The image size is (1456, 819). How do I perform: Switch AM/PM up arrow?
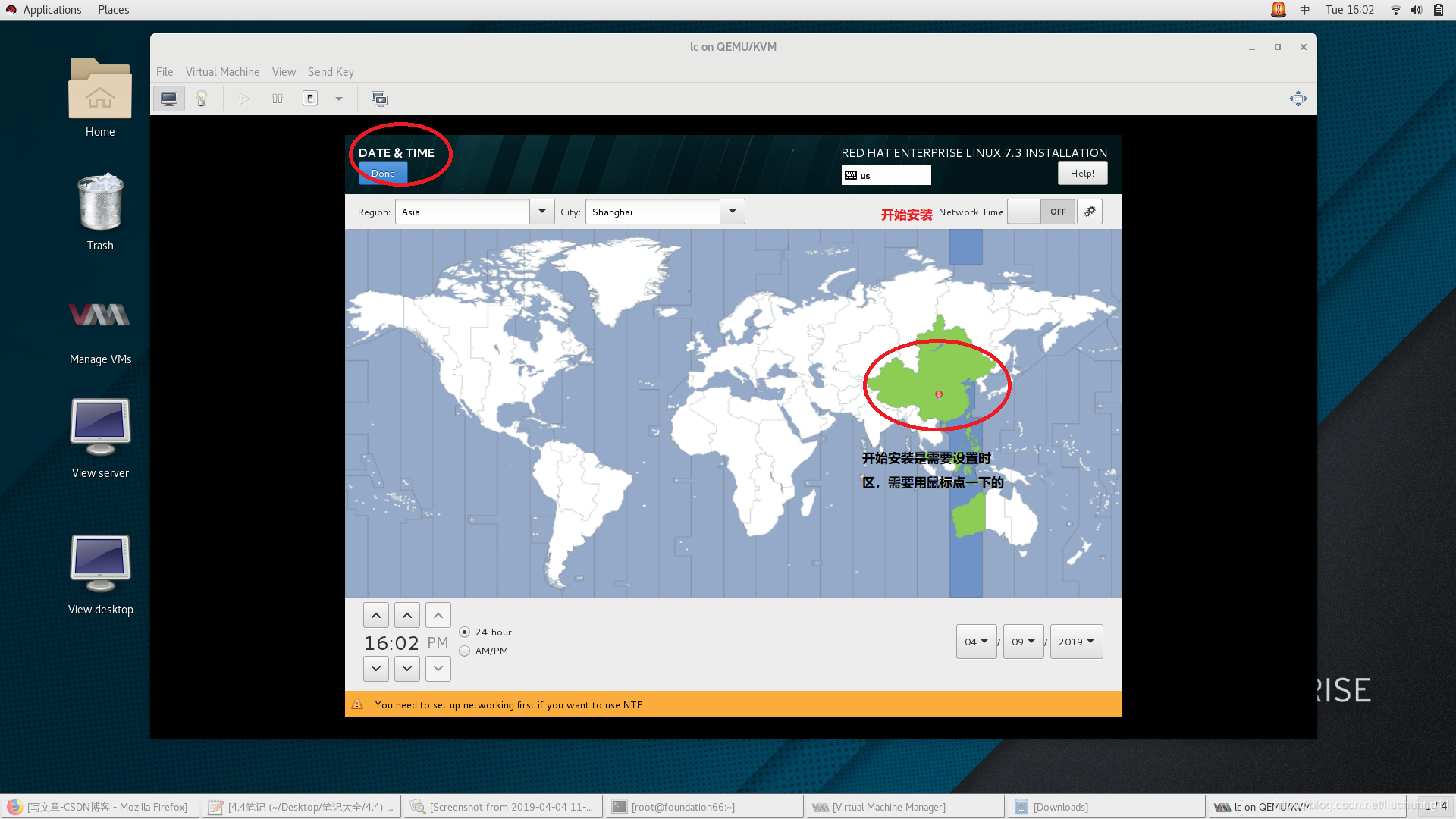click(x=438, y=615)
